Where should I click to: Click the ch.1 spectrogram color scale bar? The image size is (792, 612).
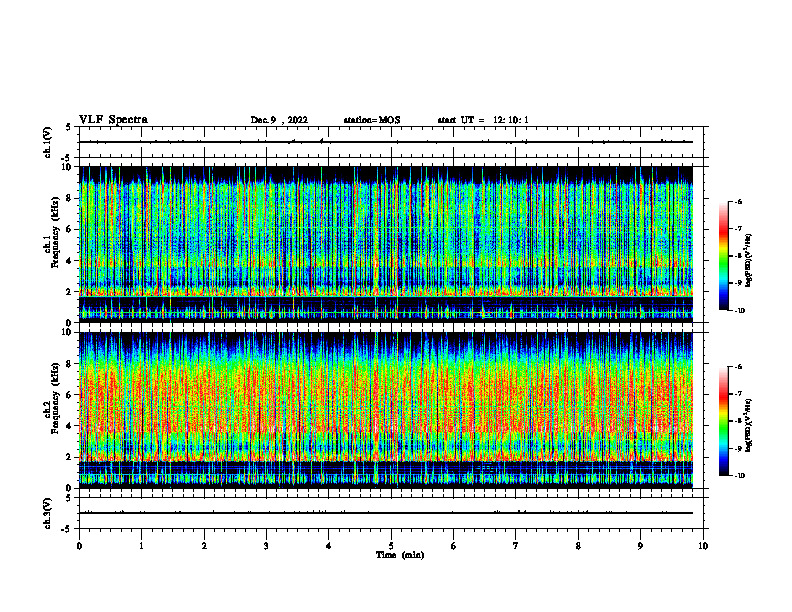click(724, 256)
